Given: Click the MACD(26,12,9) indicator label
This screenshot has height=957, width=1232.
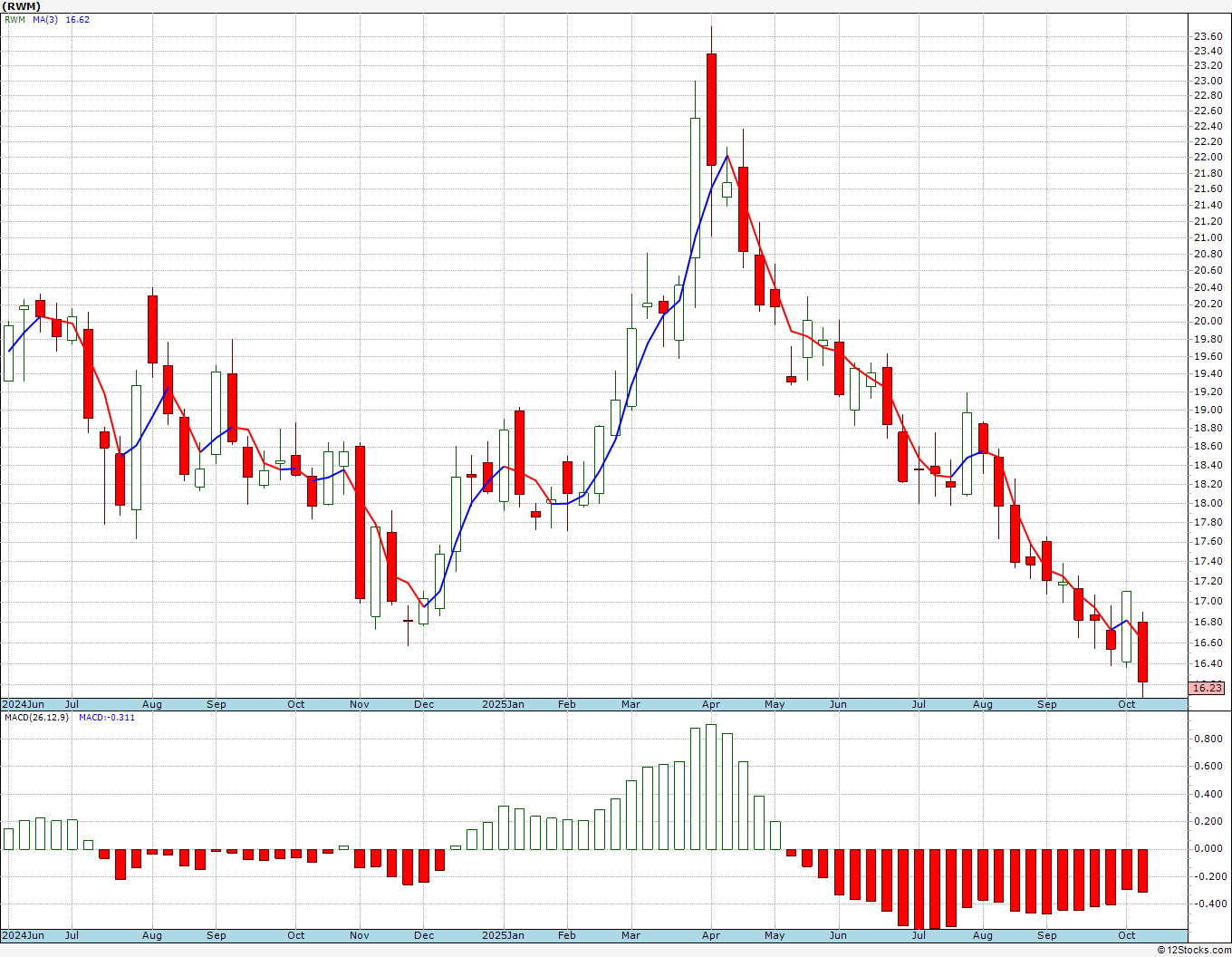Looking at the screenshot, I should [x=36, y=718].
